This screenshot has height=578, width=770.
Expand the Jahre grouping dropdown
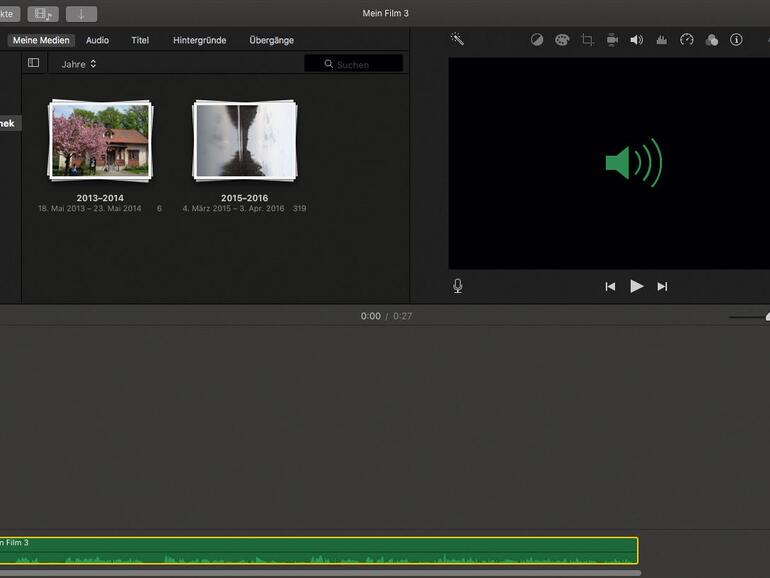(79, 64)
